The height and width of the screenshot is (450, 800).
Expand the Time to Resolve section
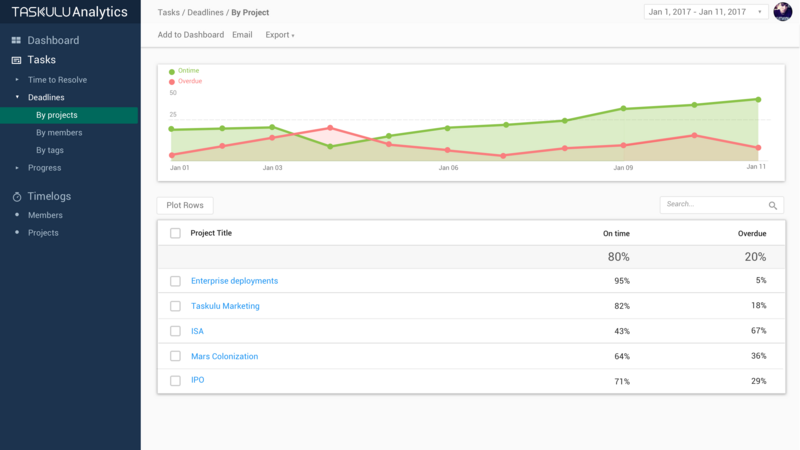[x=17, y=80]
